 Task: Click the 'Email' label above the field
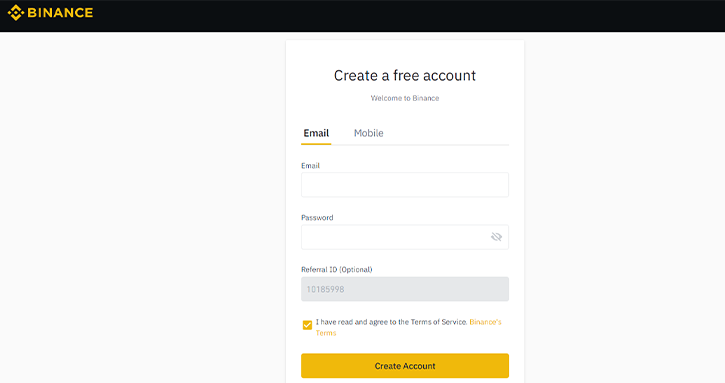[310, 166]
